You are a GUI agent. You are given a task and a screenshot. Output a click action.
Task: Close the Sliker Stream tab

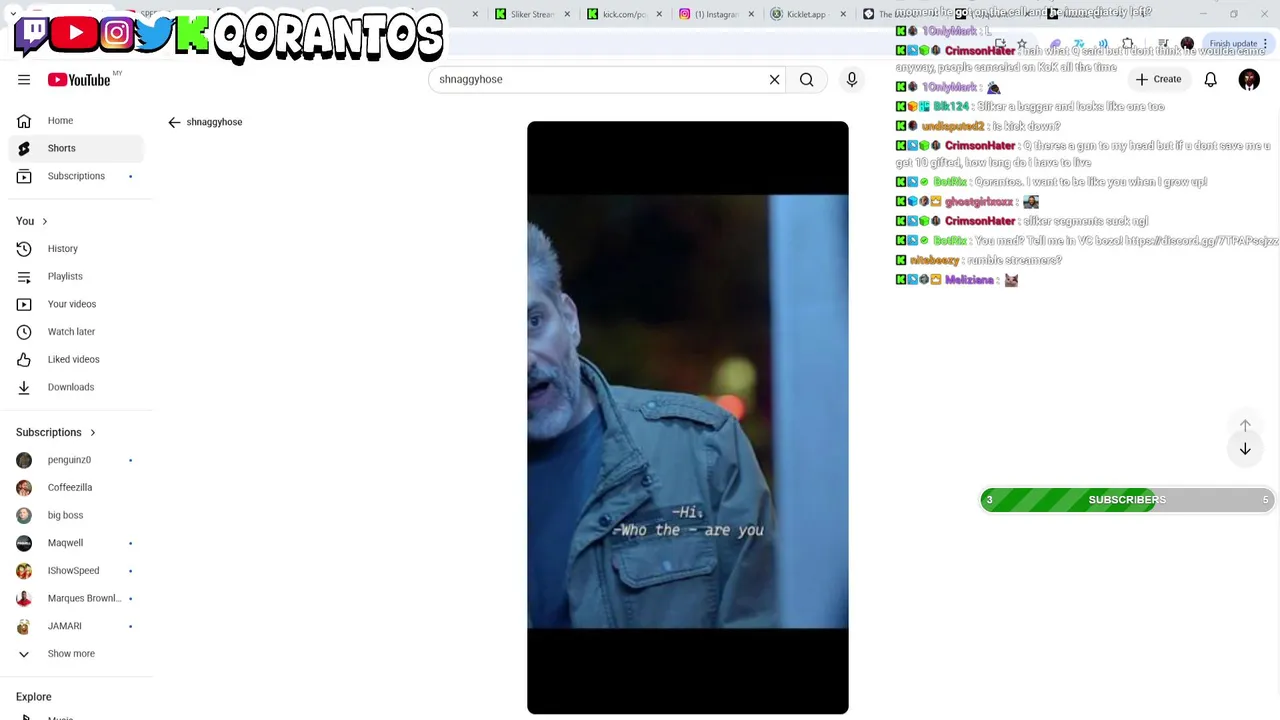[x=567, y=14]
